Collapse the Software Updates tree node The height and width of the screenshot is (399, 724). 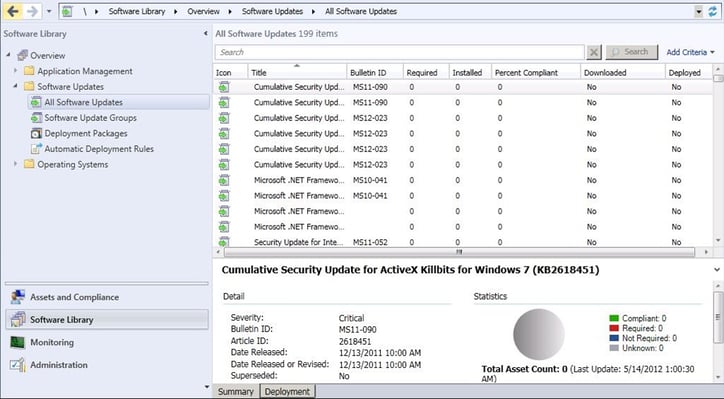tap(15, 86)
